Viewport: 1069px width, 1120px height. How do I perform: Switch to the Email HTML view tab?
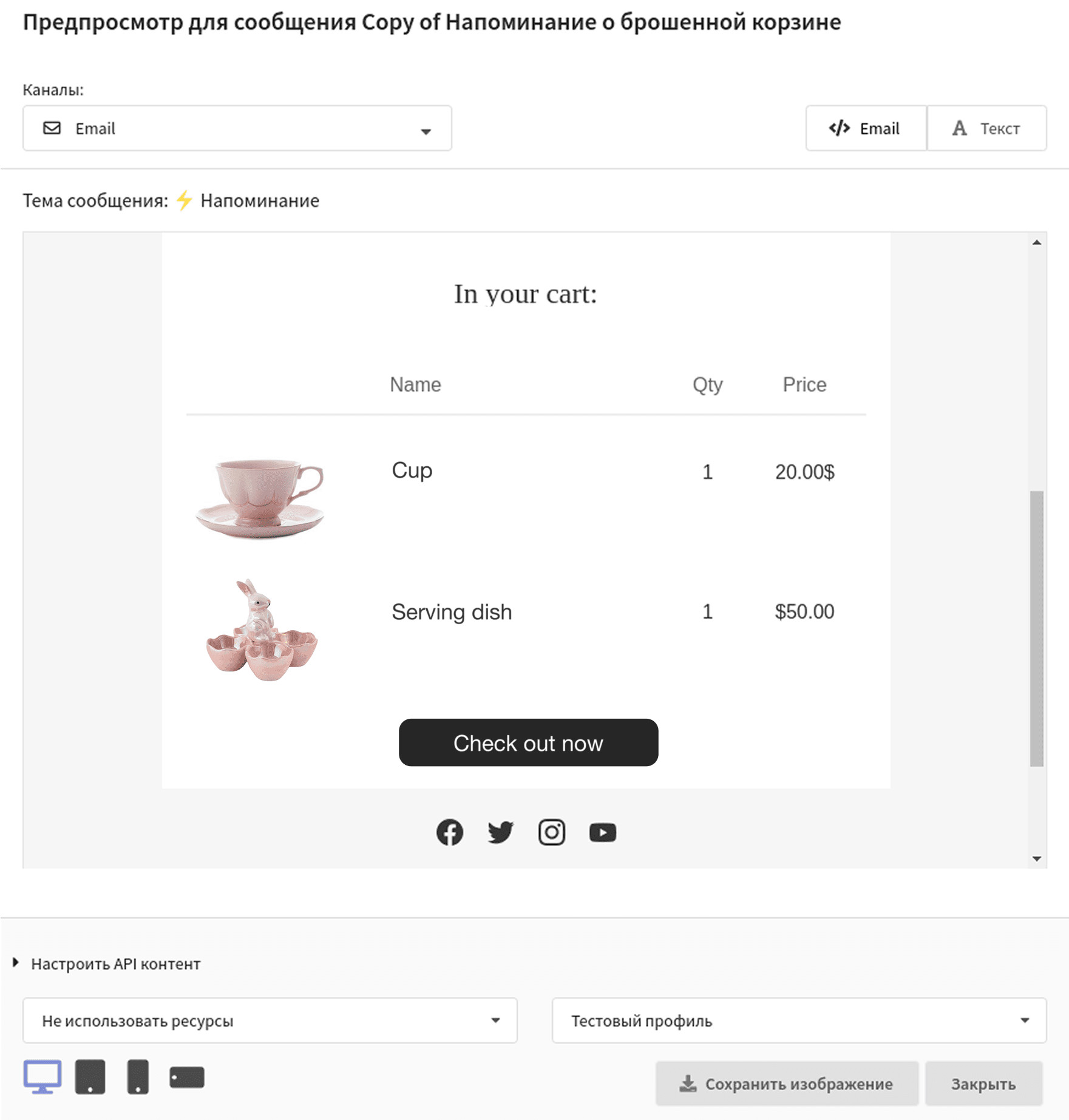point(866,129)
